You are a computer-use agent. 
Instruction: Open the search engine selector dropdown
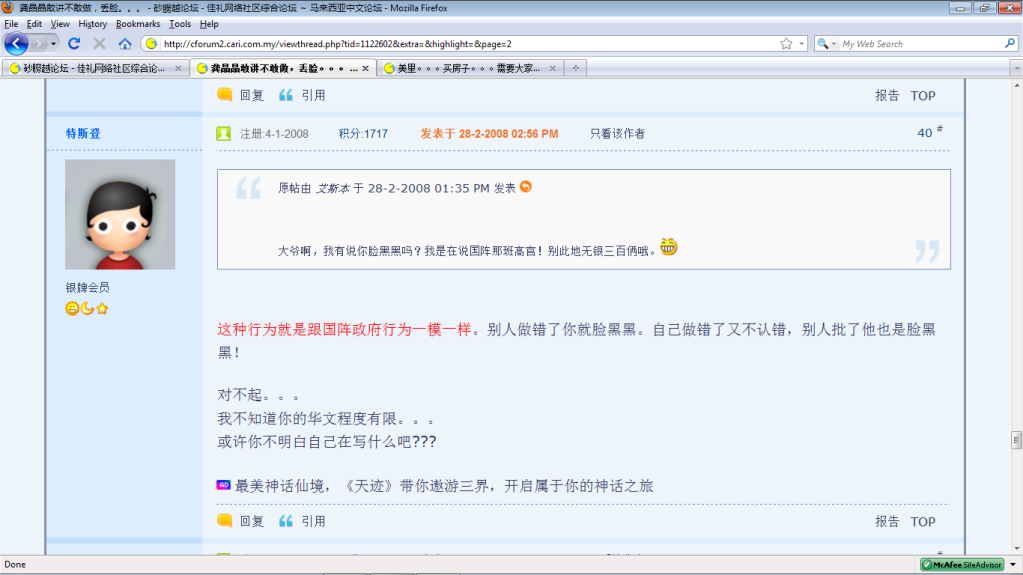(x=827, y=44)
